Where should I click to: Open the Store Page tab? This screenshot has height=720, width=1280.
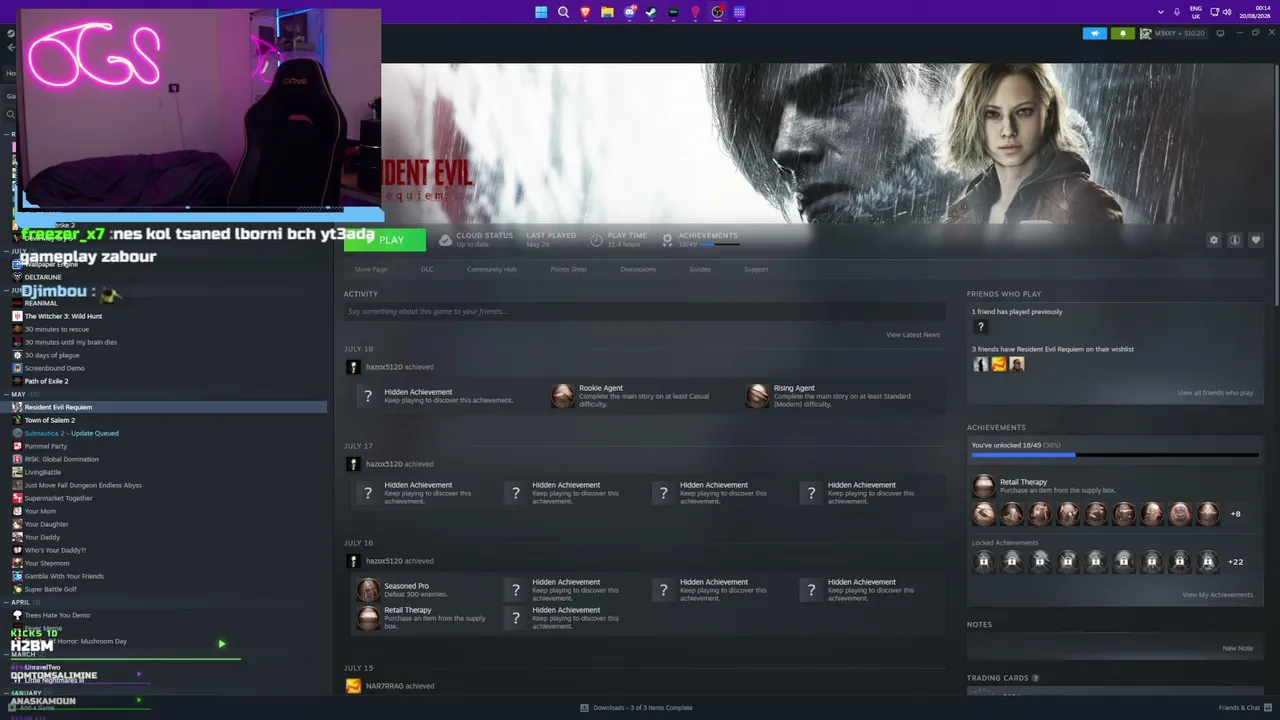point(371,269)
